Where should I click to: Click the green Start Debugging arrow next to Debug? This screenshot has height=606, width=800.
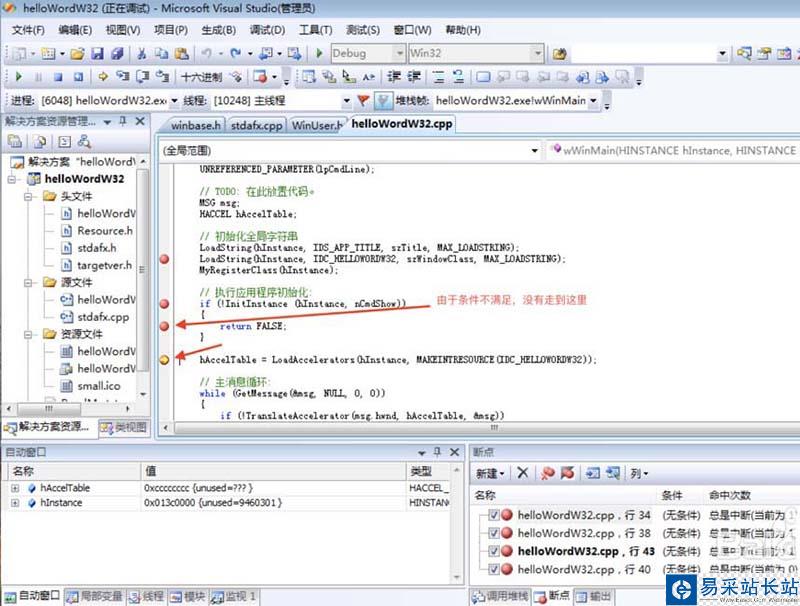(319, 53)
